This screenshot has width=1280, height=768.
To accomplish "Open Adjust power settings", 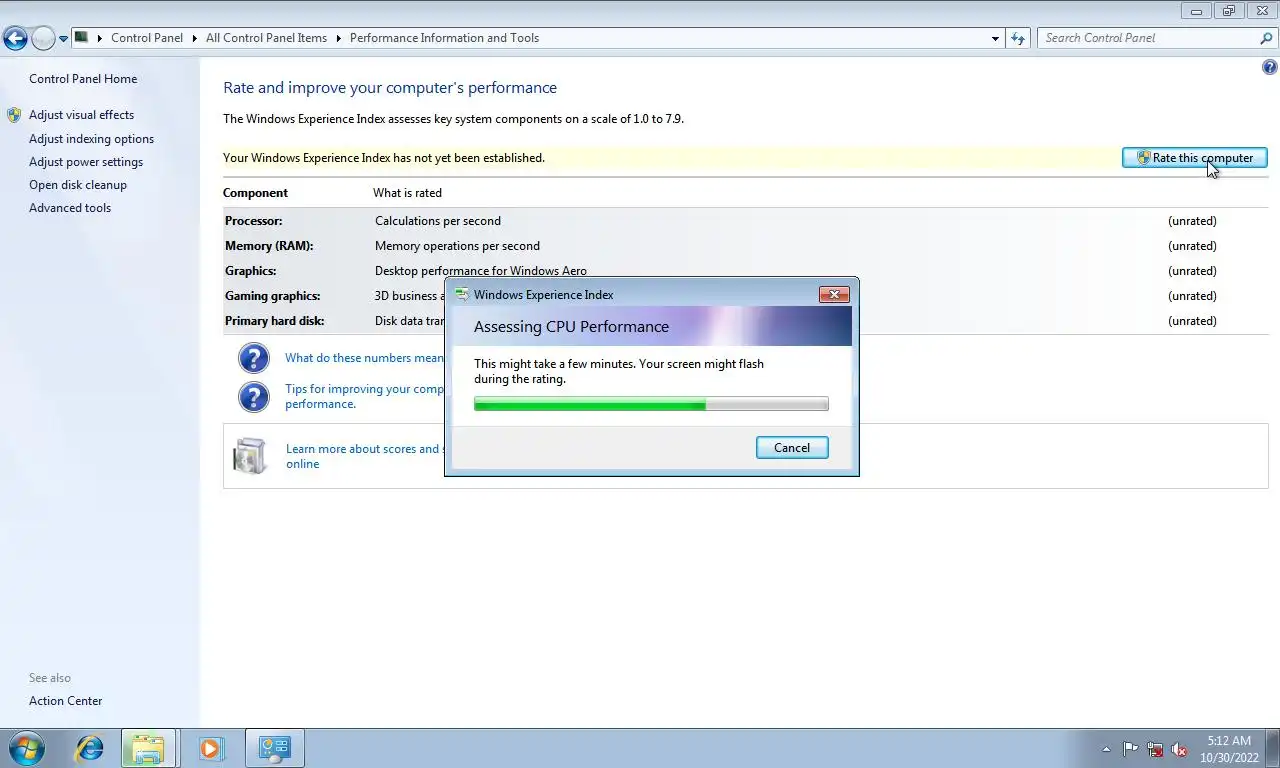I will click(x=86, y=162).
